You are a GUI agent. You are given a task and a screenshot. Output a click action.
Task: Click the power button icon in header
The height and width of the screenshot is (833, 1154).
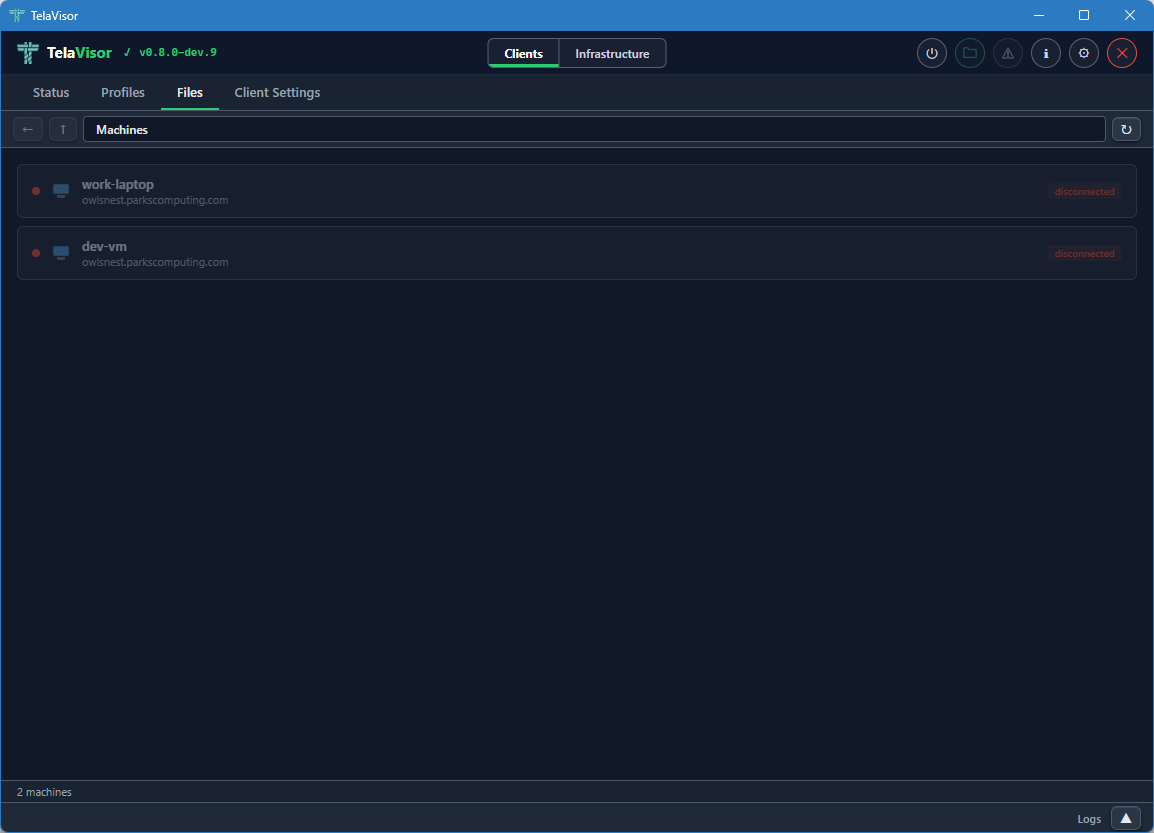[x=932, y=54]
